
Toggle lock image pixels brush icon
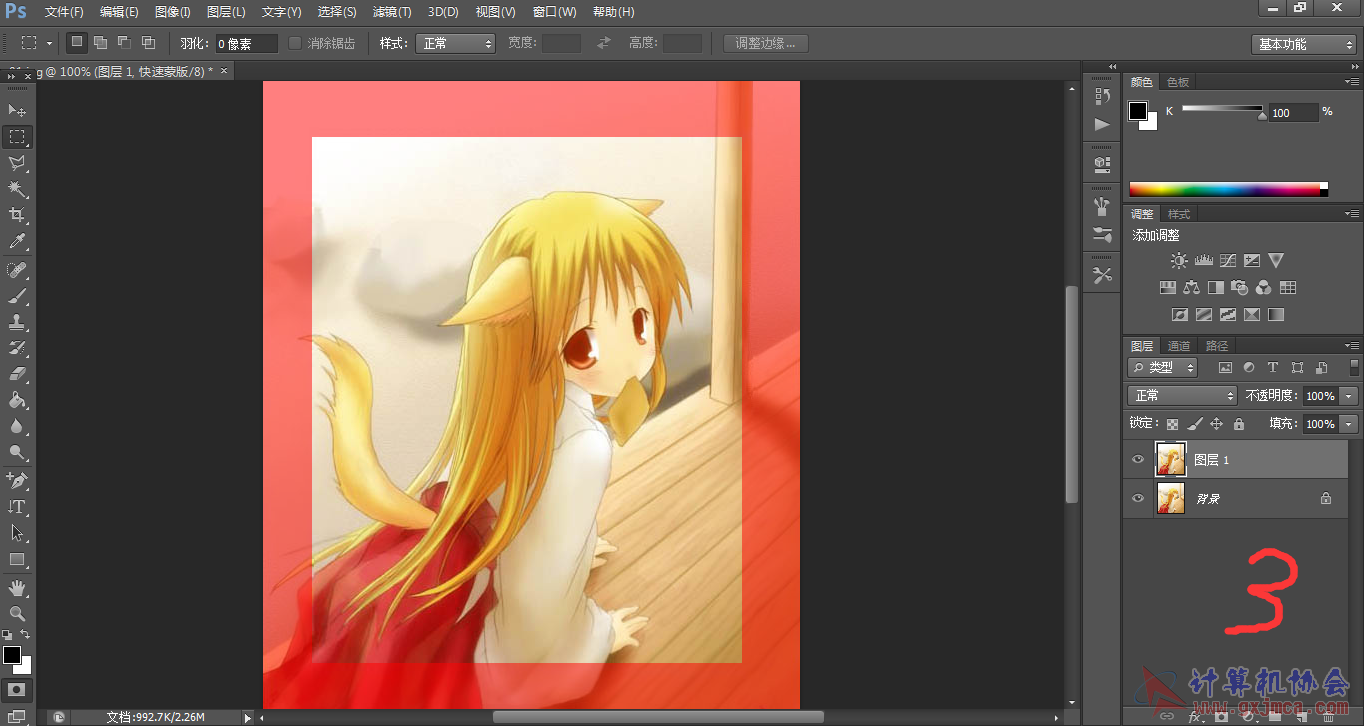click(1195, 424)
